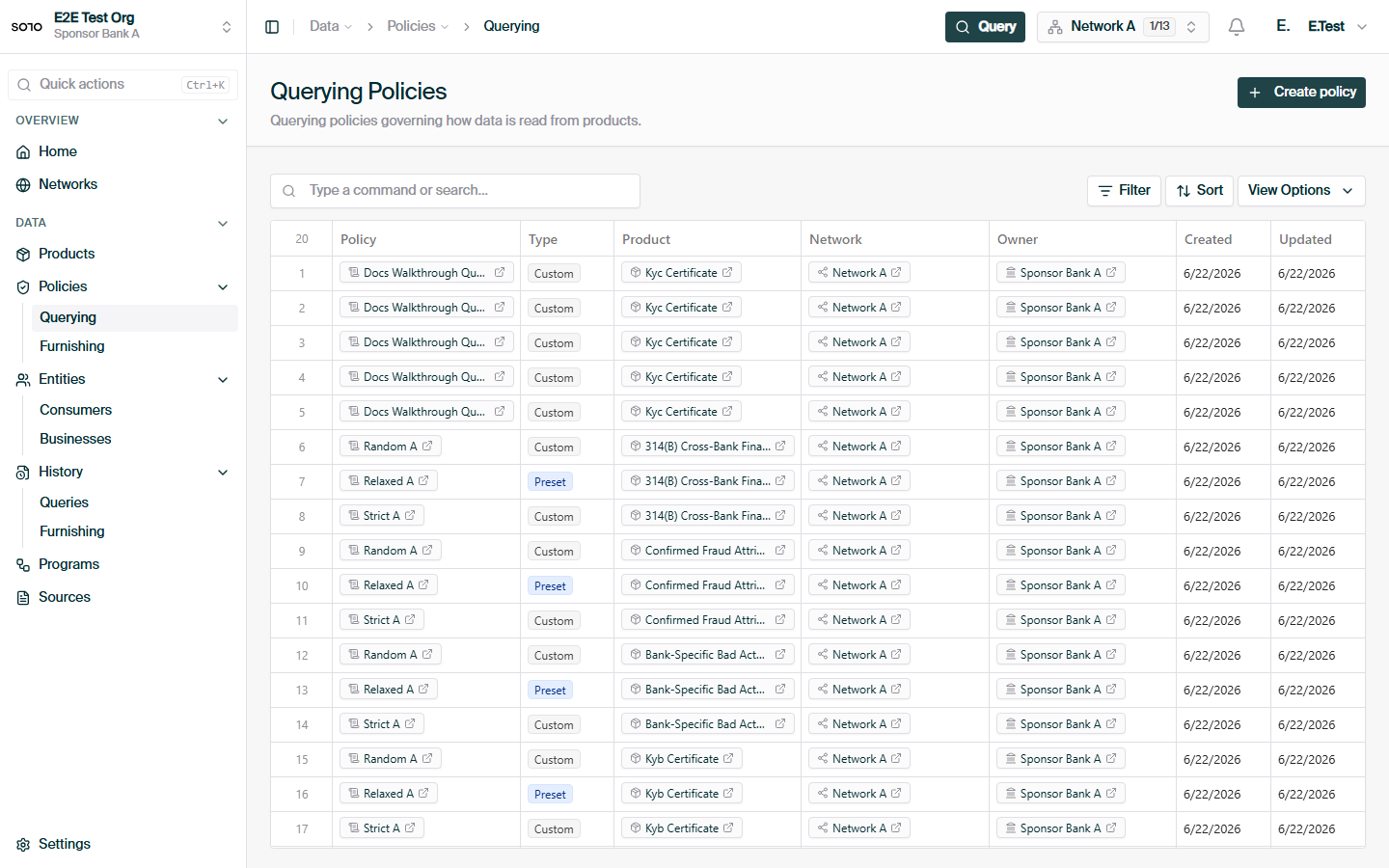Click the Programs icon in sidebar
The image size is (1389, 868).
[23, 565]
